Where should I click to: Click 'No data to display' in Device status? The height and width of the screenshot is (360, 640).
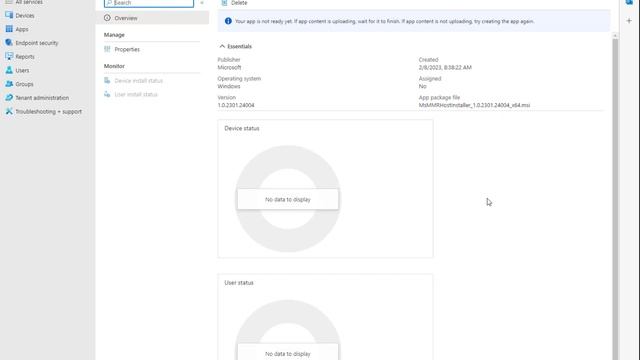288,199
